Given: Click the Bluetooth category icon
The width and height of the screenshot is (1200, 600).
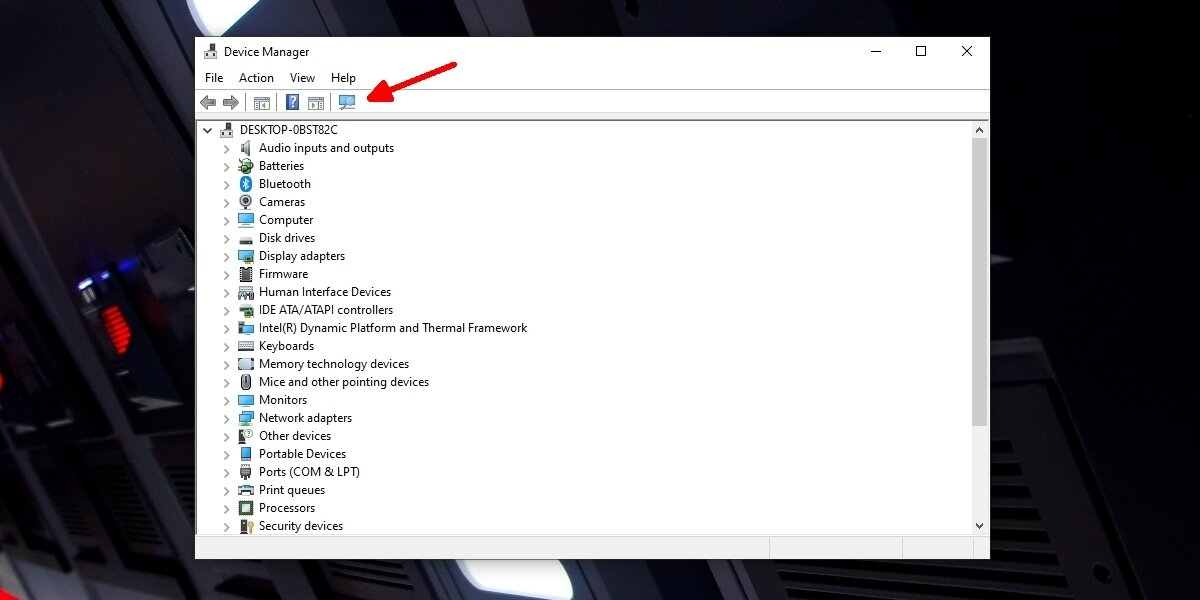Looking at the screenshot, I should pos(245,183).
